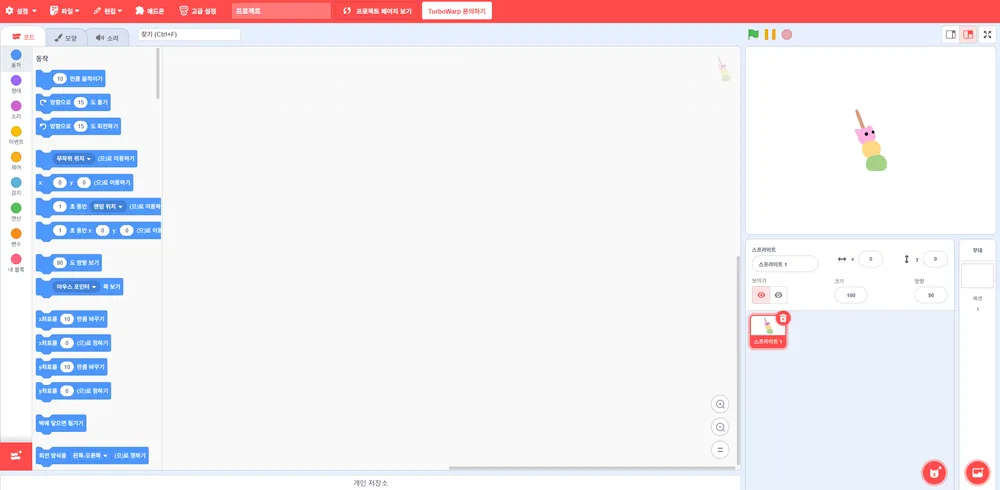
Task: Open the 왼쪽-오른쪽 rotation style dropdown
Action: 89,456
